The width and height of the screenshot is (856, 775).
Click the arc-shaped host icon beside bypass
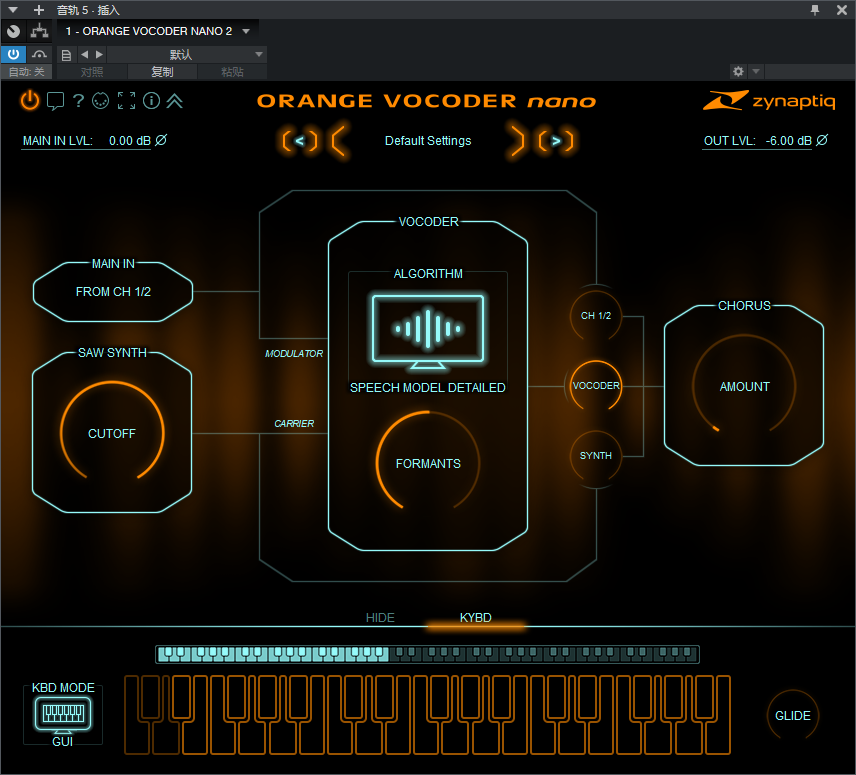point(39,54)
